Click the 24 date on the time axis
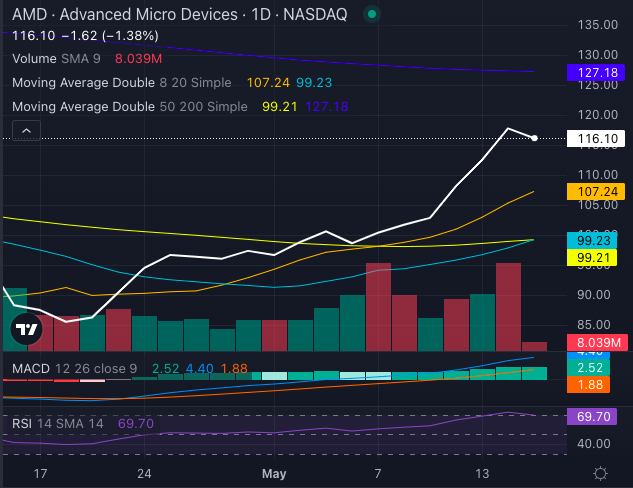The width and height of the screenshot is (633, 488). coord(144,473)
